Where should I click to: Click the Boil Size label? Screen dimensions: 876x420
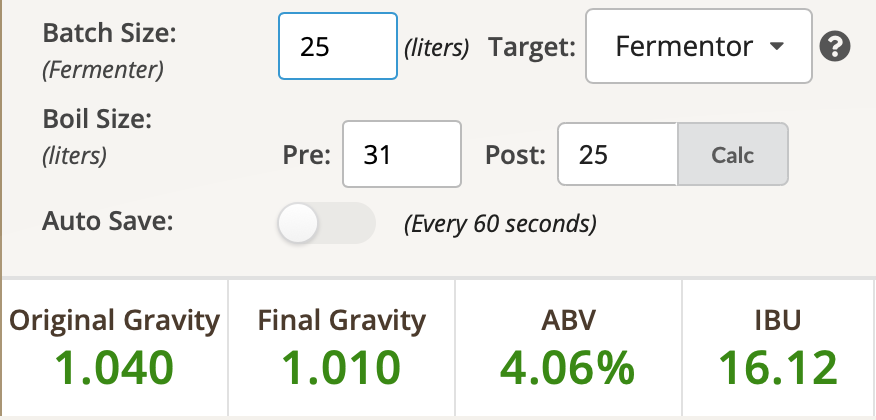tap(97, 119)
